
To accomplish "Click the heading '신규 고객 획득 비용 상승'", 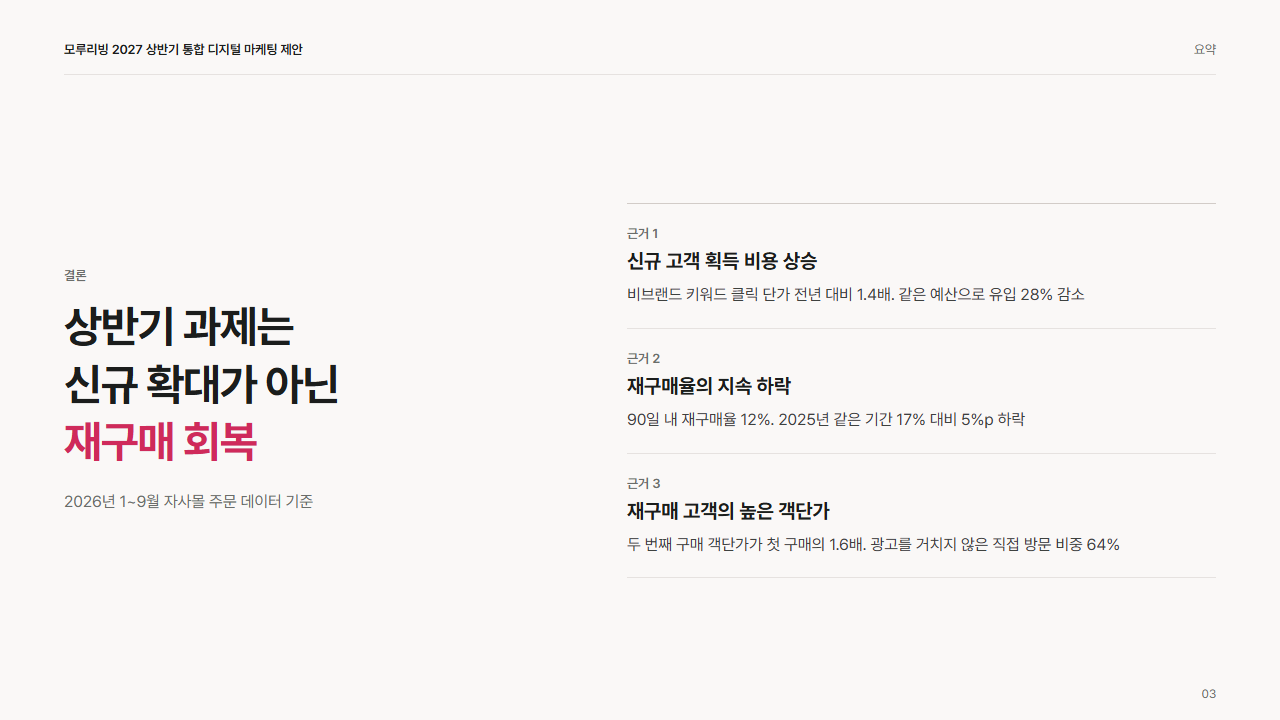I will click(x=722, y=261).
